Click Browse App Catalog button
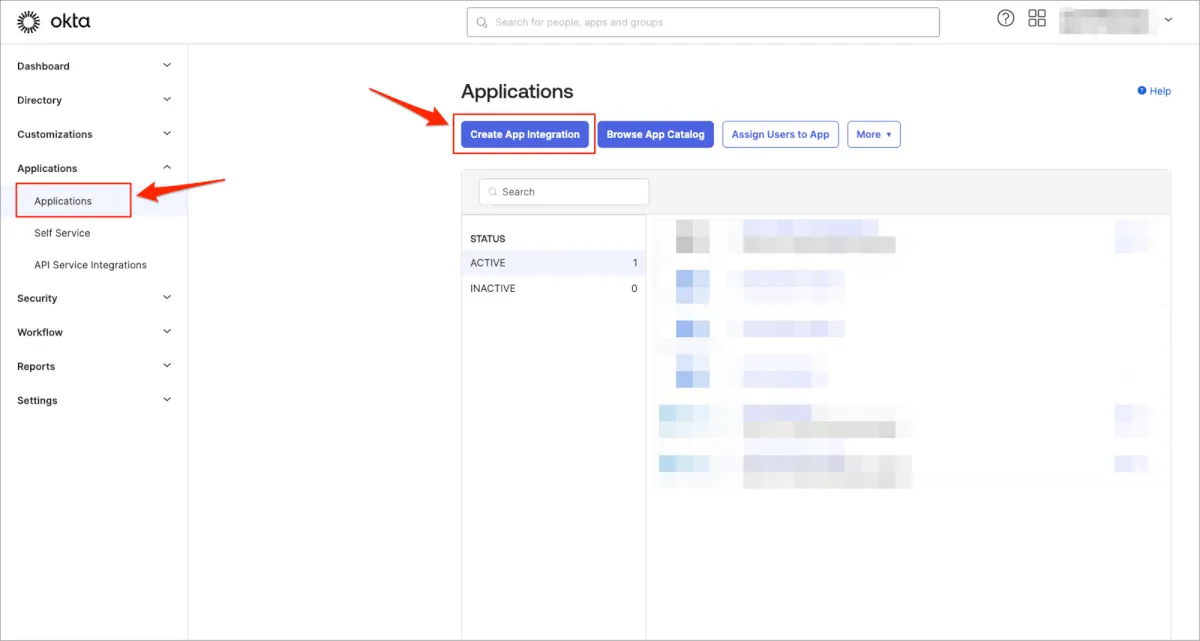 (x=655, y=135)
